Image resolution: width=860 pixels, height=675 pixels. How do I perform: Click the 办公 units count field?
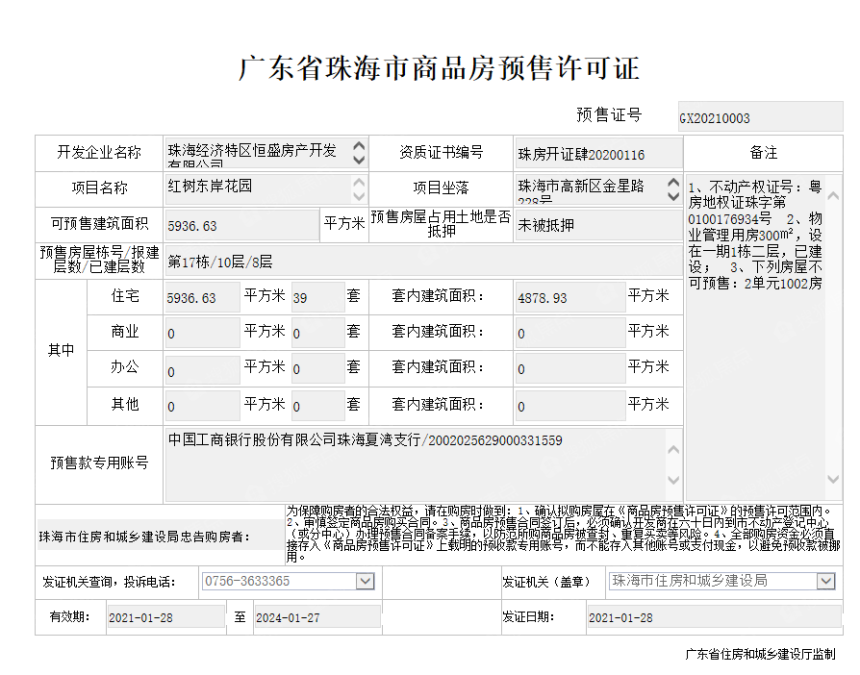(318, 369)
